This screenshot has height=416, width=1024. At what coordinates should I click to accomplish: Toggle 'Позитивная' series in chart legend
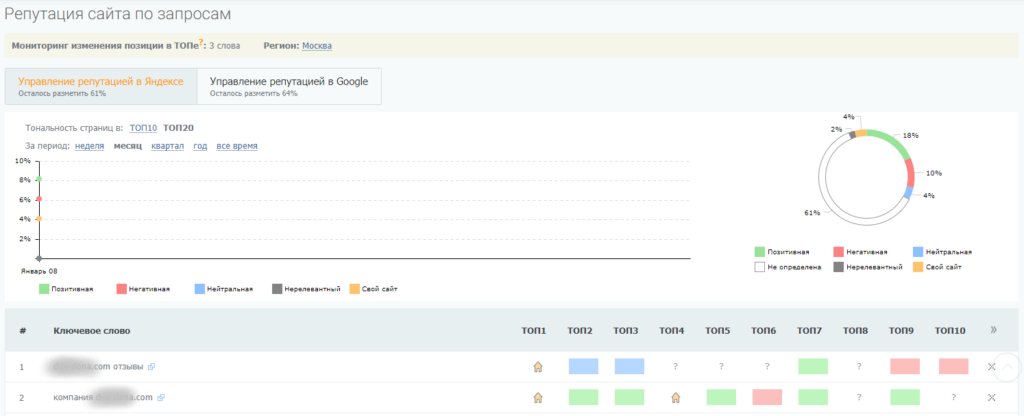pos(66,289)
